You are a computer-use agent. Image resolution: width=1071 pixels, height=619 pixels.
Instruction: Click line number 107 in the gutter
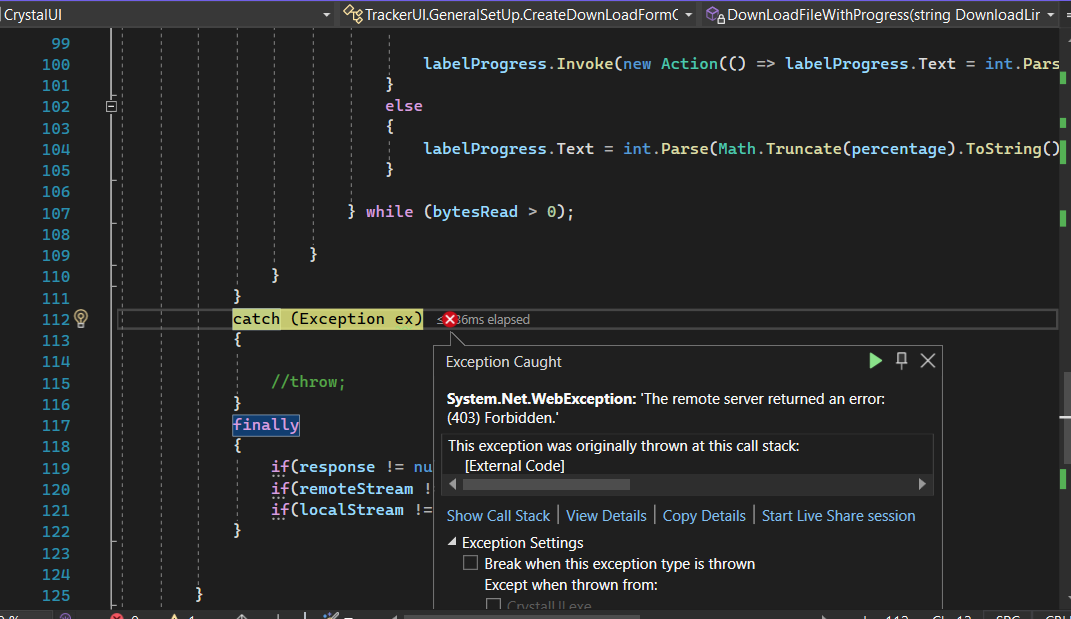coord(56,213)
